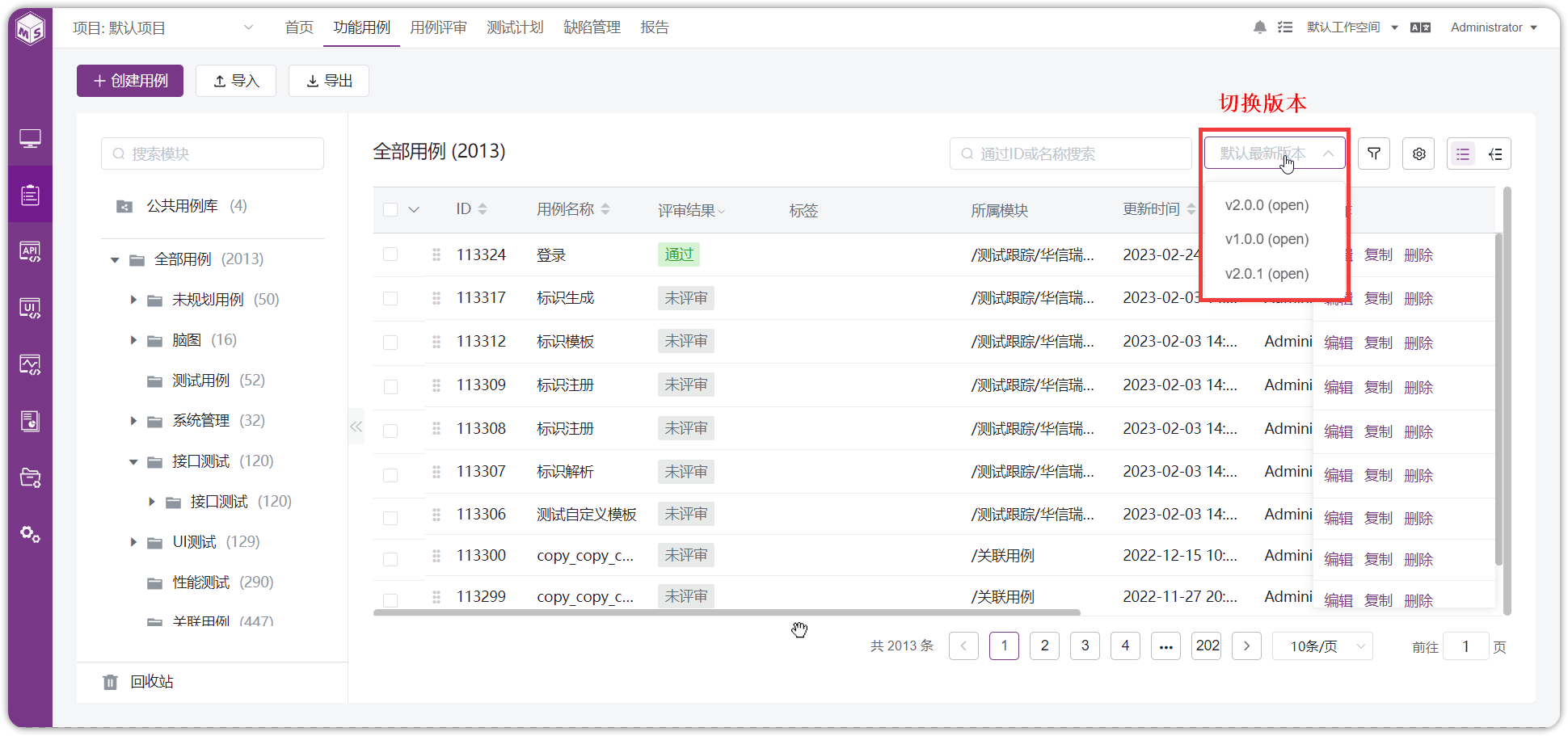Screen dimensions: 1568x736
Task: Select v2.0.0 (open) version option
Action: click(x=1267, y=205)
